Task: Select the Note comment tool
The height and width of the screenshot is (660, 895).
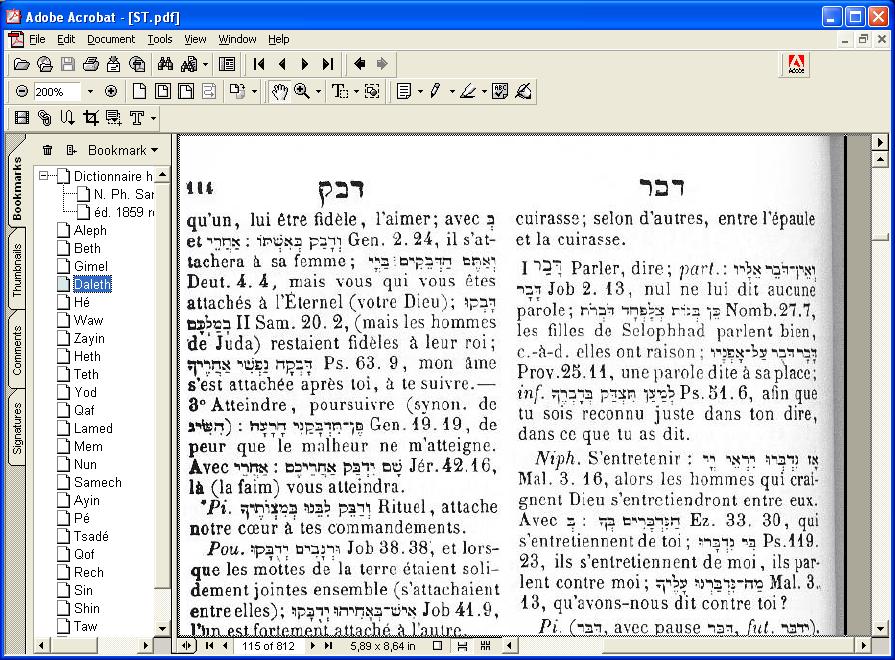Action: (404, 91)
